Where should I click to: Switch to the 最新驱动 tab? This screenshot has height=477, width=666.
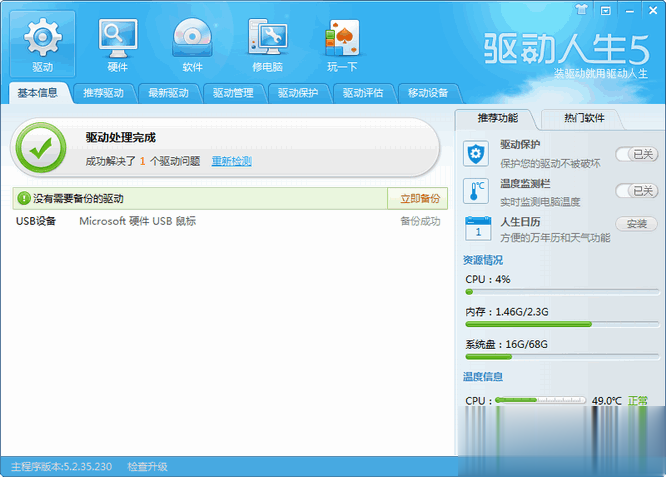pyautogui.click(x=169, y=93)
